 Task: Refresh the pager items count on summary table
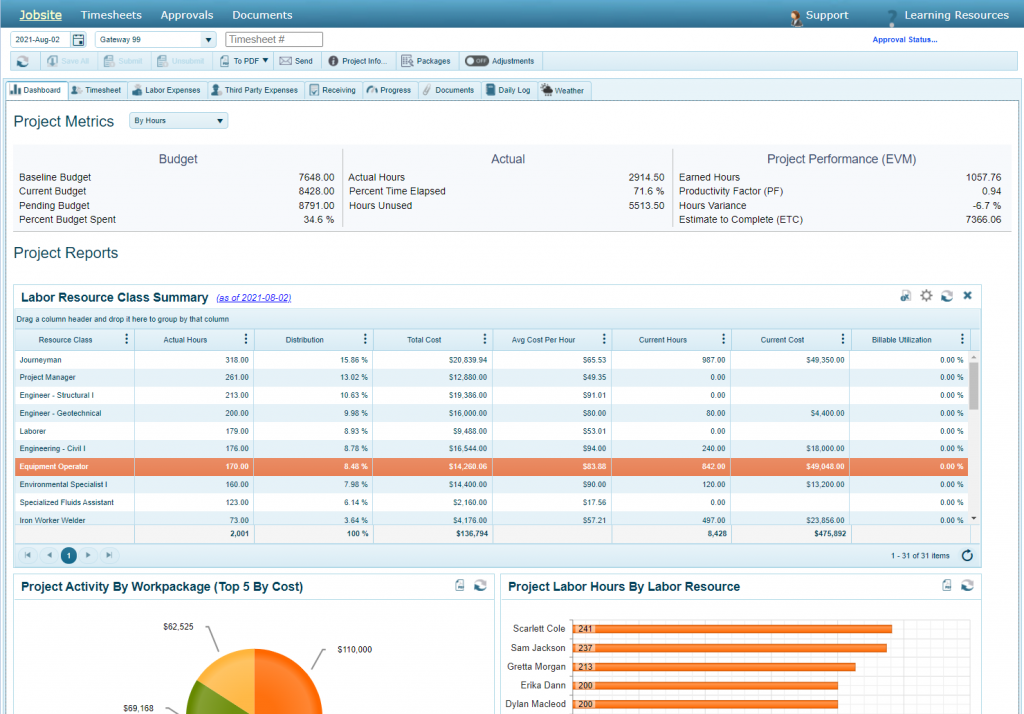[966, 555]
